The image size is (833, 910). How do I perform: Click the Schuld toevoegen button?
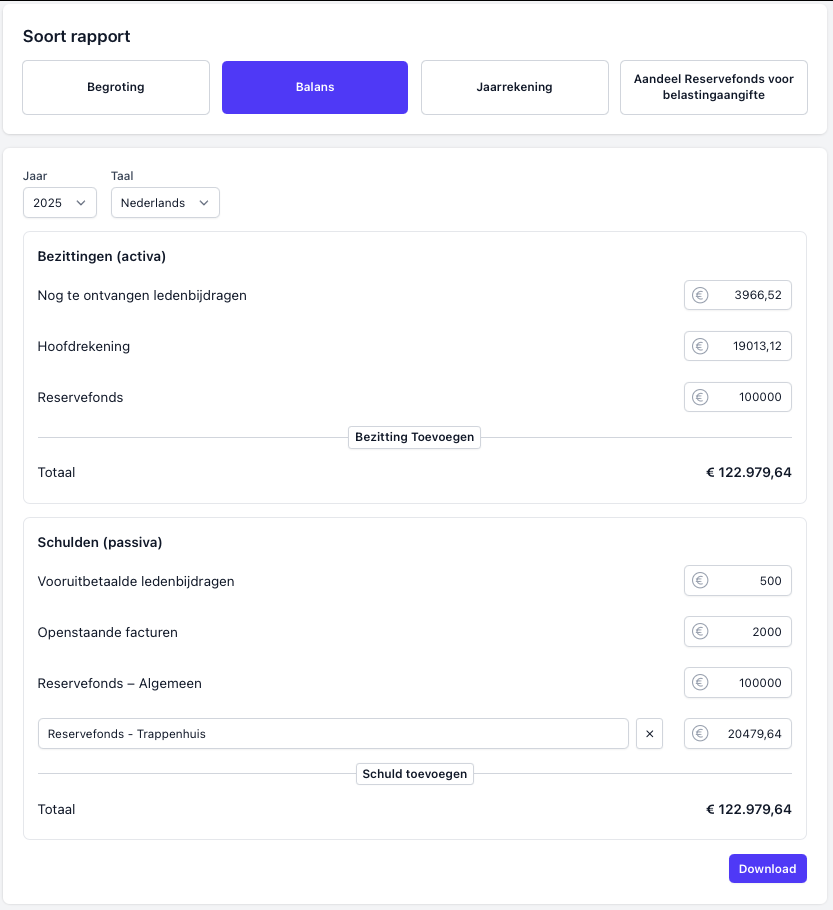tap(414, 774)
